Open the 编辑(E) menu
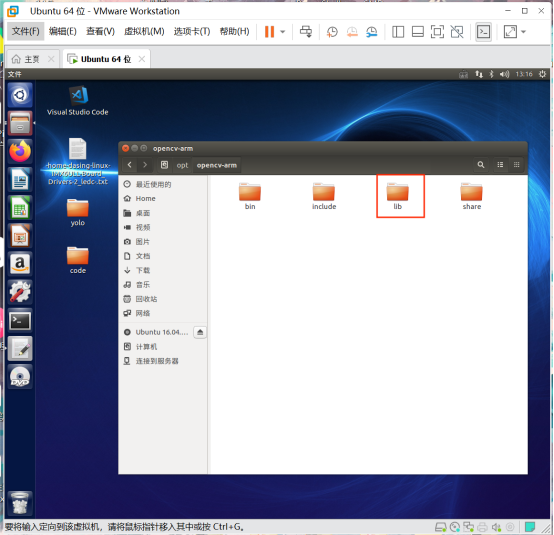 point(63,31)
